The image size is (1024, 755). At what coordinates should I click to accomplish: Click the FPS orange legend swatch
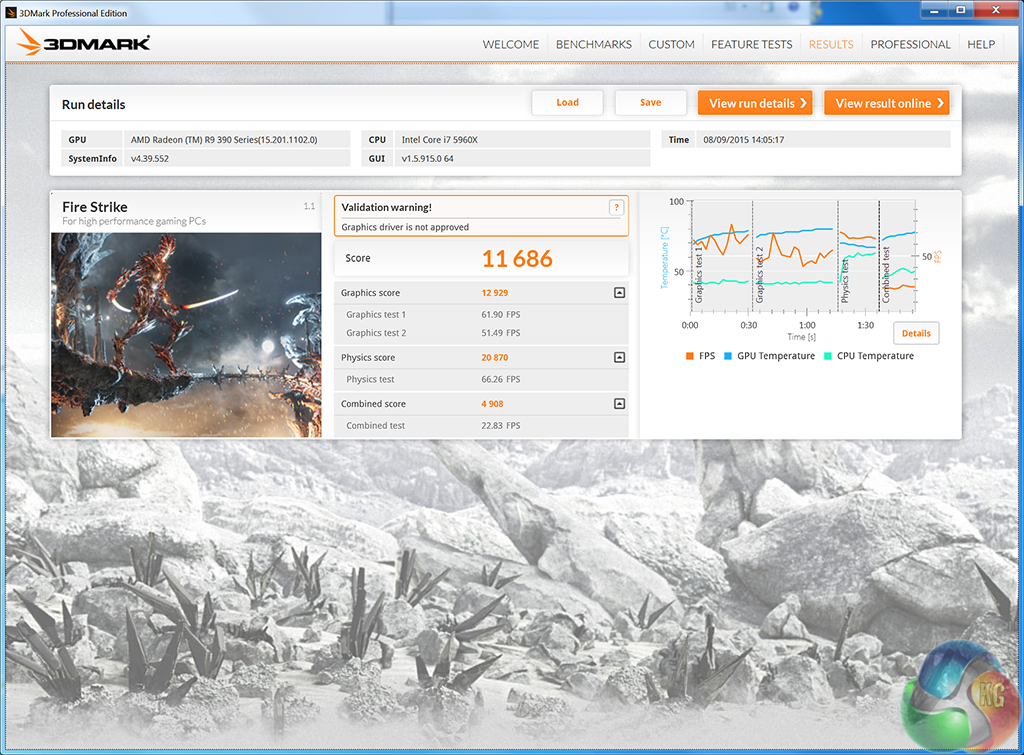pos(690,356)
